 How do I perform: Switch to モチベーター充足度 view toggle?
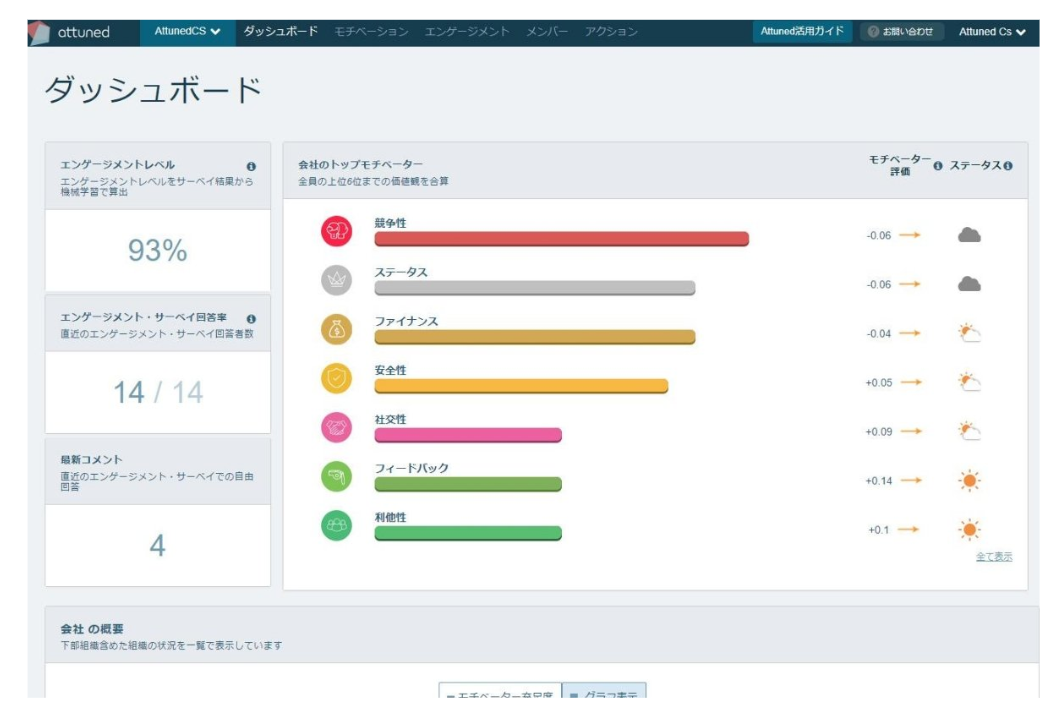coord(499,694)
